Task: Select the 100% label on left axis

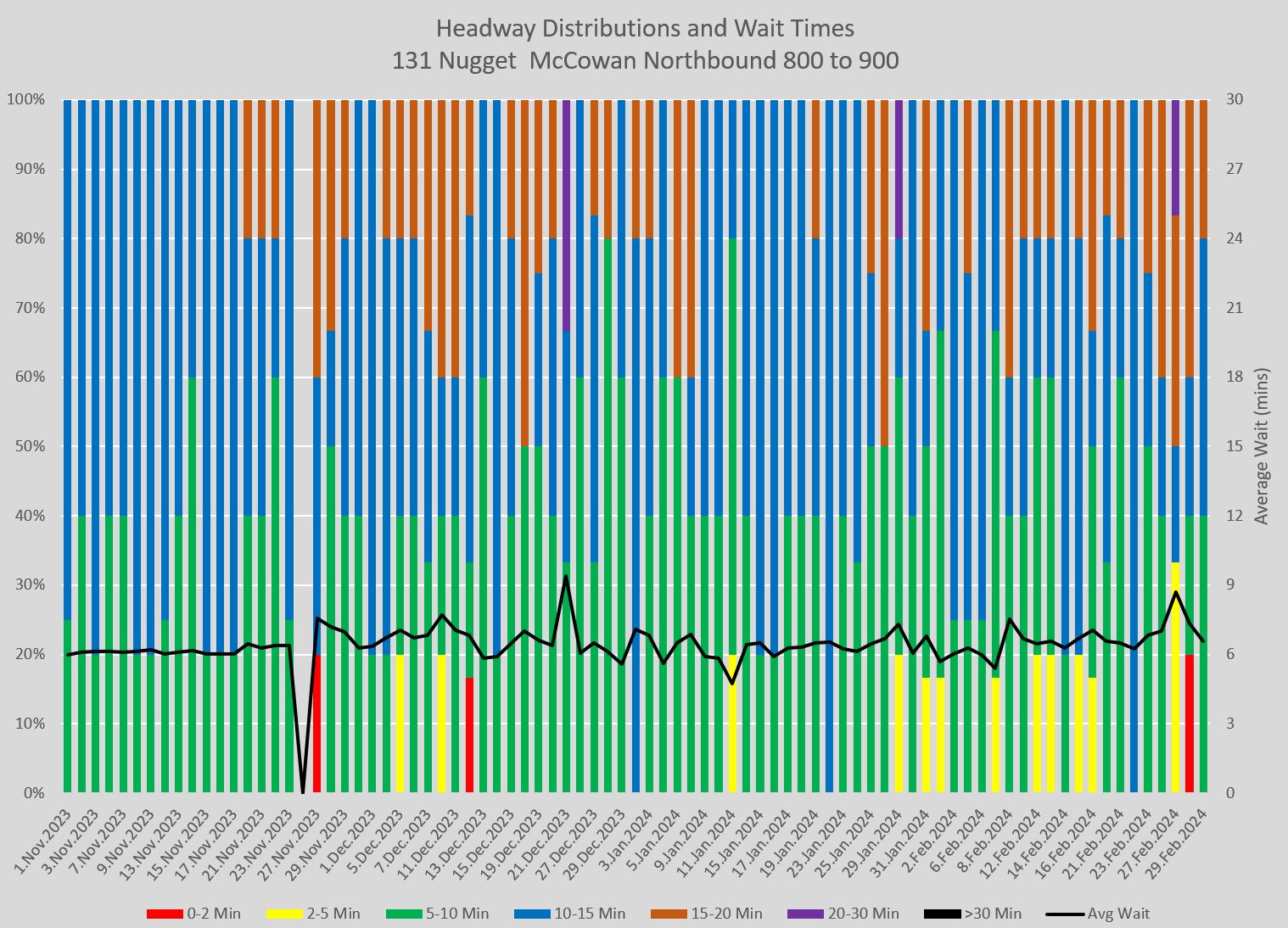Action: click(x=26, y=99)
